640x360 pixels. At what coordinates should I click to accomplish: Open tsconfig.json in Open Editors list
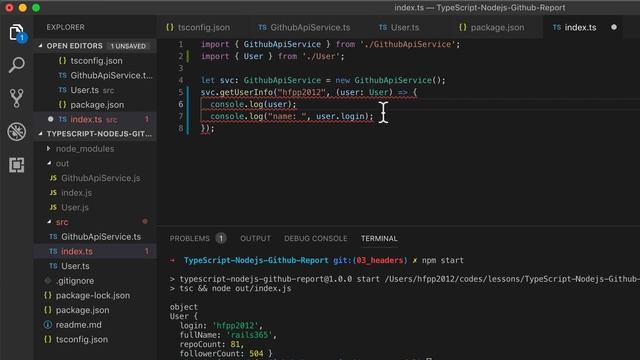[x=95, y=60]
